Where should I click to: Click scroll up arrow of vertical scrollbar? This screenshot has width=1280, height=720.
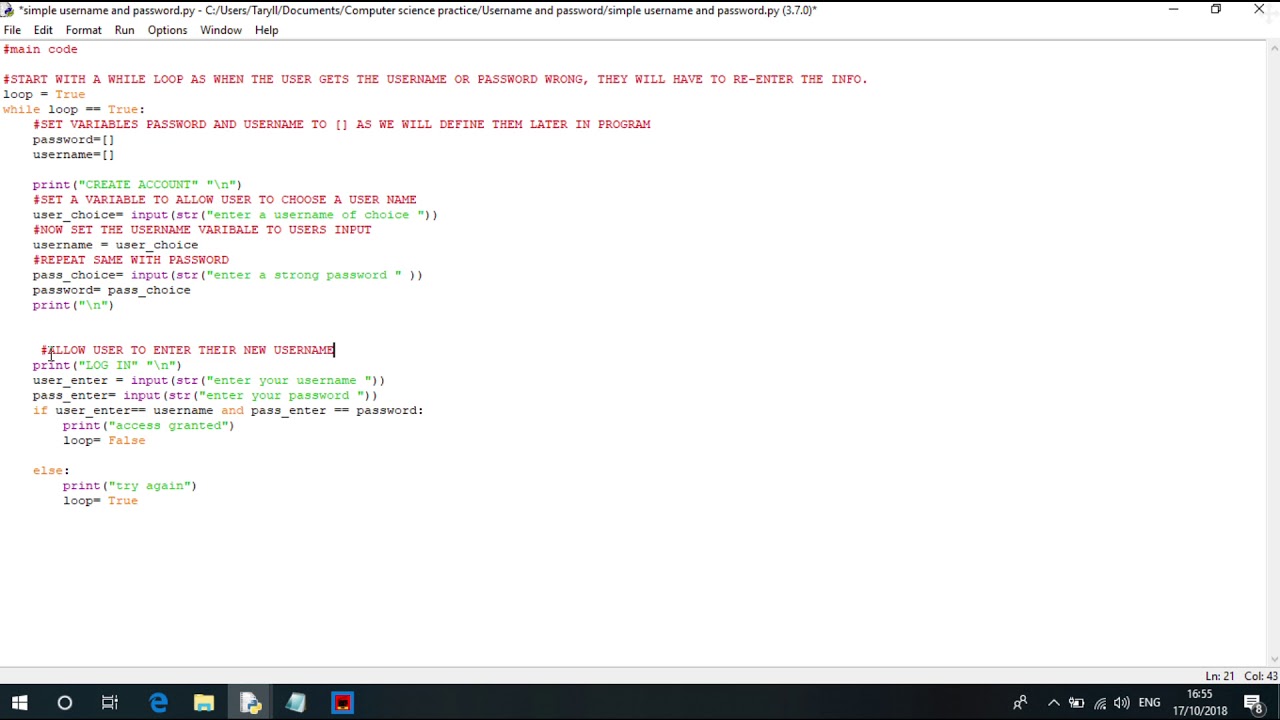tap(1273, 48)
